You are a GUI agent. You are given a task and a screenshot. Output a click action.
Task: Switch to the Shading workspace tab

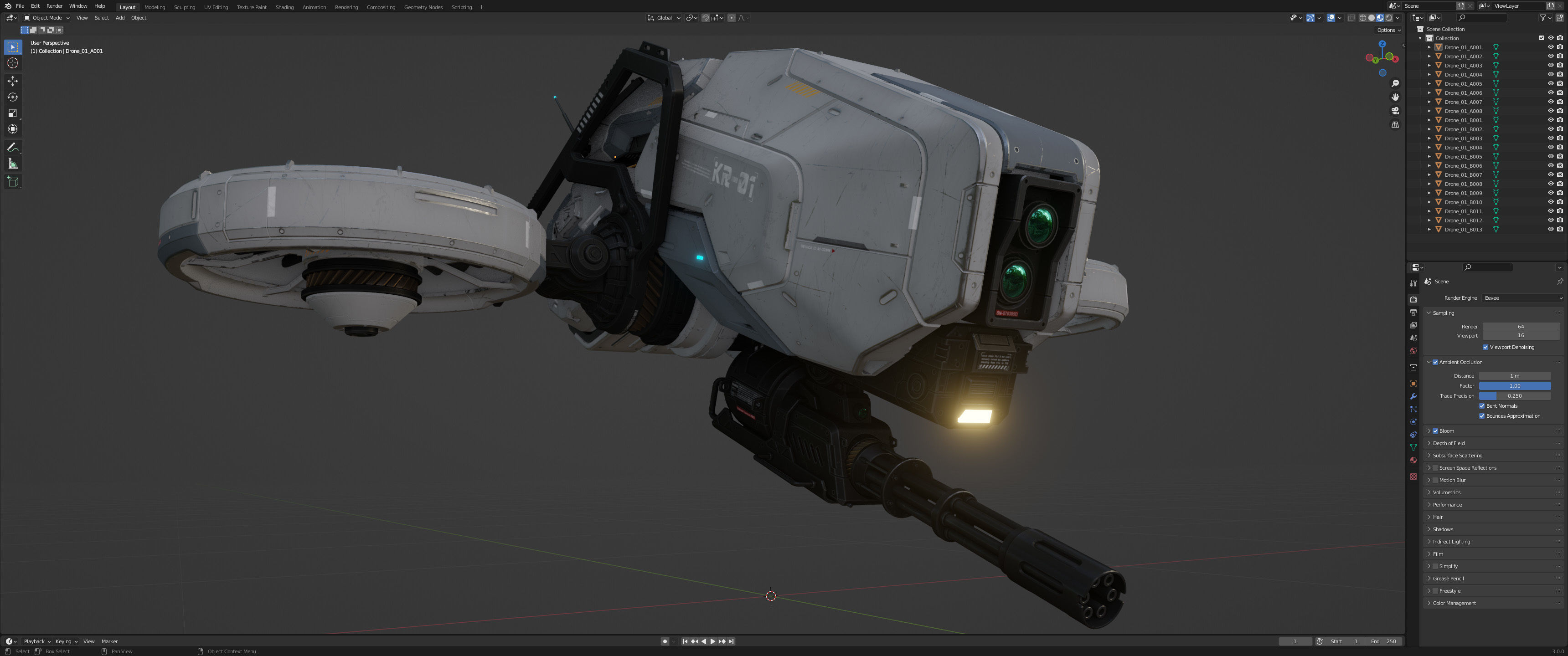284,7
